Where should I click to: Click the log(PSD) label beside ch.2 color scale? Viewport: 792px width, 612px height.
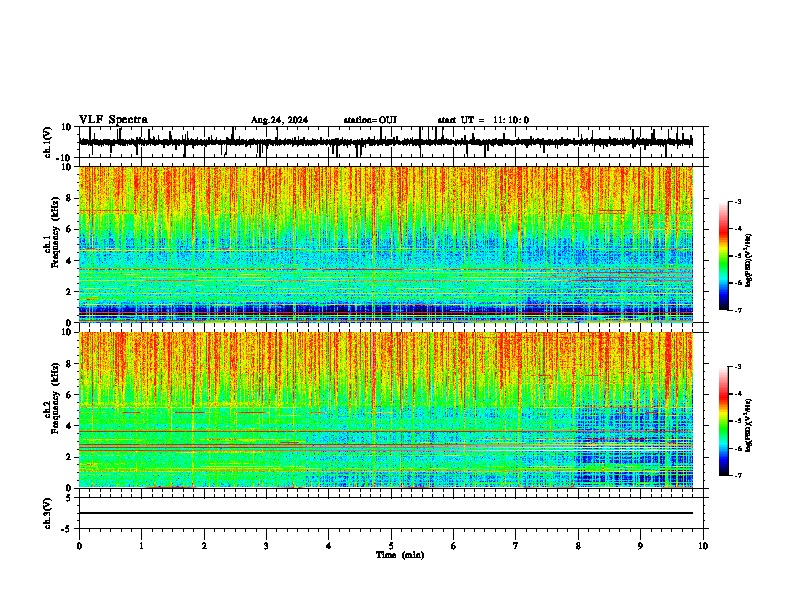pos(749,425)
